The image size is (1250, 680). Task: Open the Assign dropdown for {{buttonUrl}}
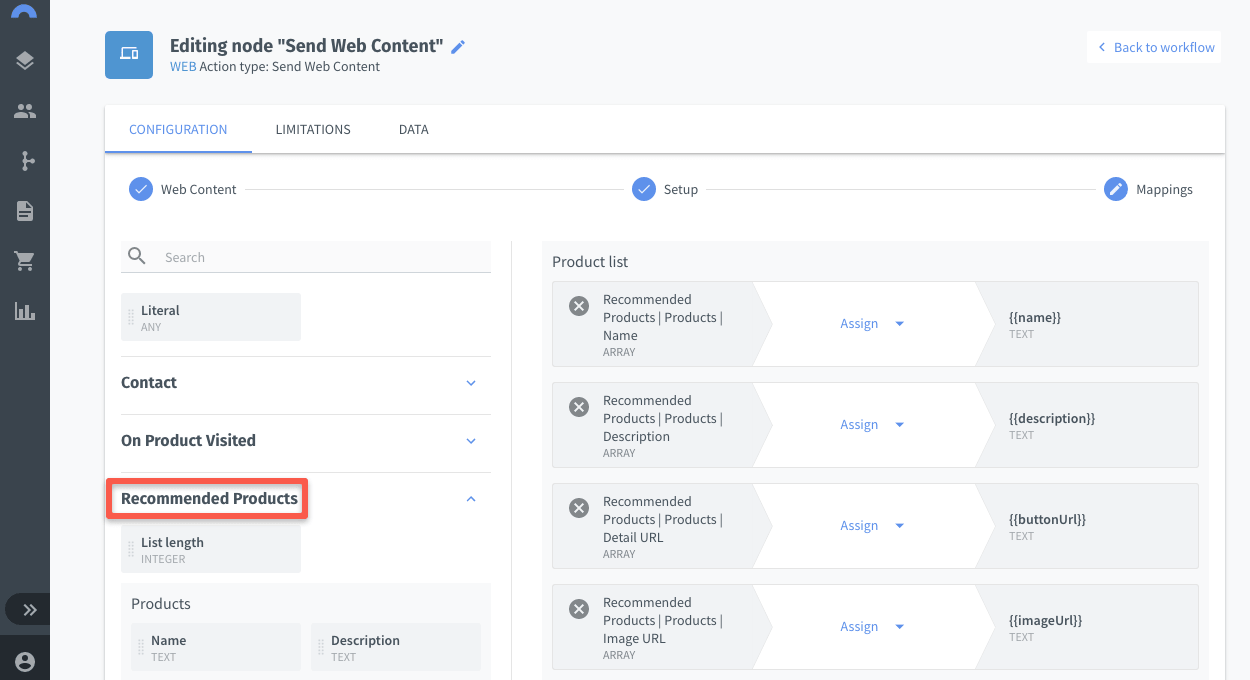point(872,526)
